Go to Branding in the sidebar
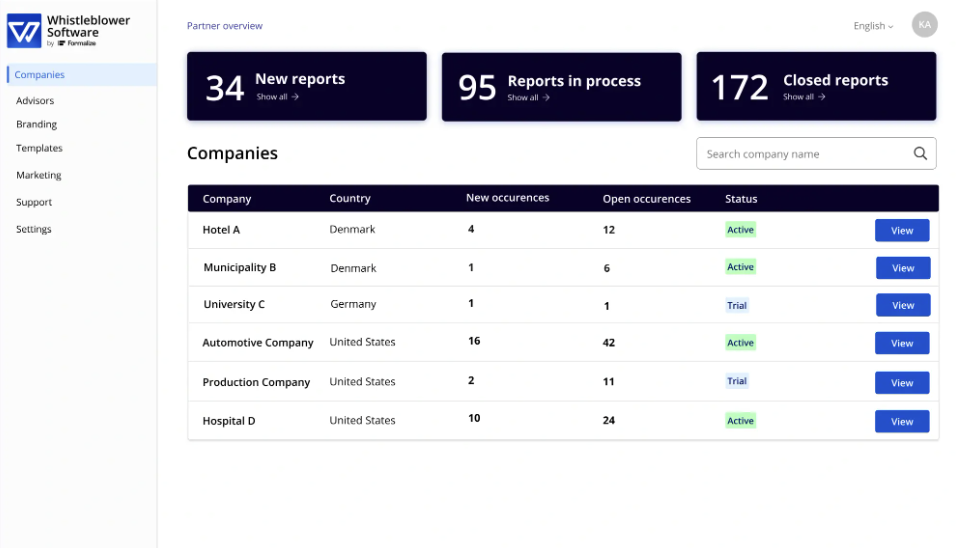Viewport: 956px width, 548px height. tap(36, 125)
